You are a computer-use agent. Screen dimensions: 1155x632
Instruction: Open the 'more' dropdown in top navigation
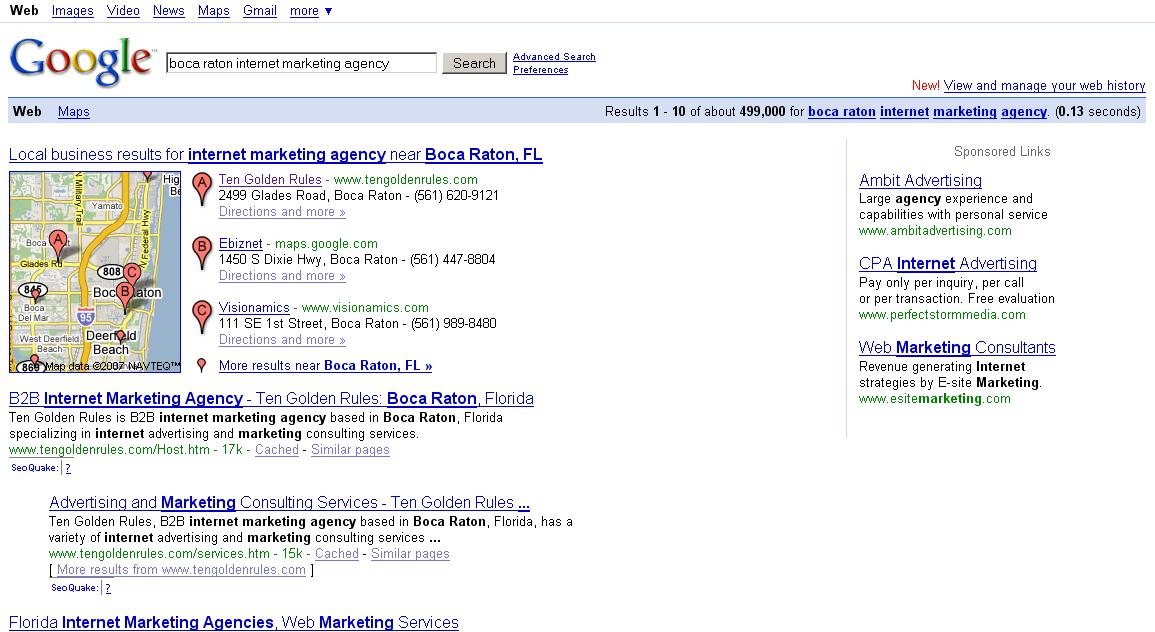(x=310, y=11)
